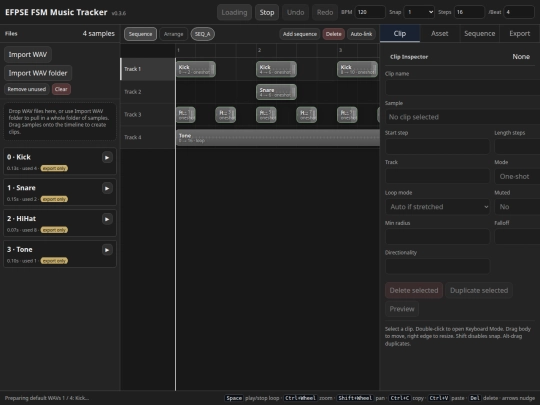Open the Clip inspector tab
The height and width of the screenshot is (405, 540).
coord(400,33)
